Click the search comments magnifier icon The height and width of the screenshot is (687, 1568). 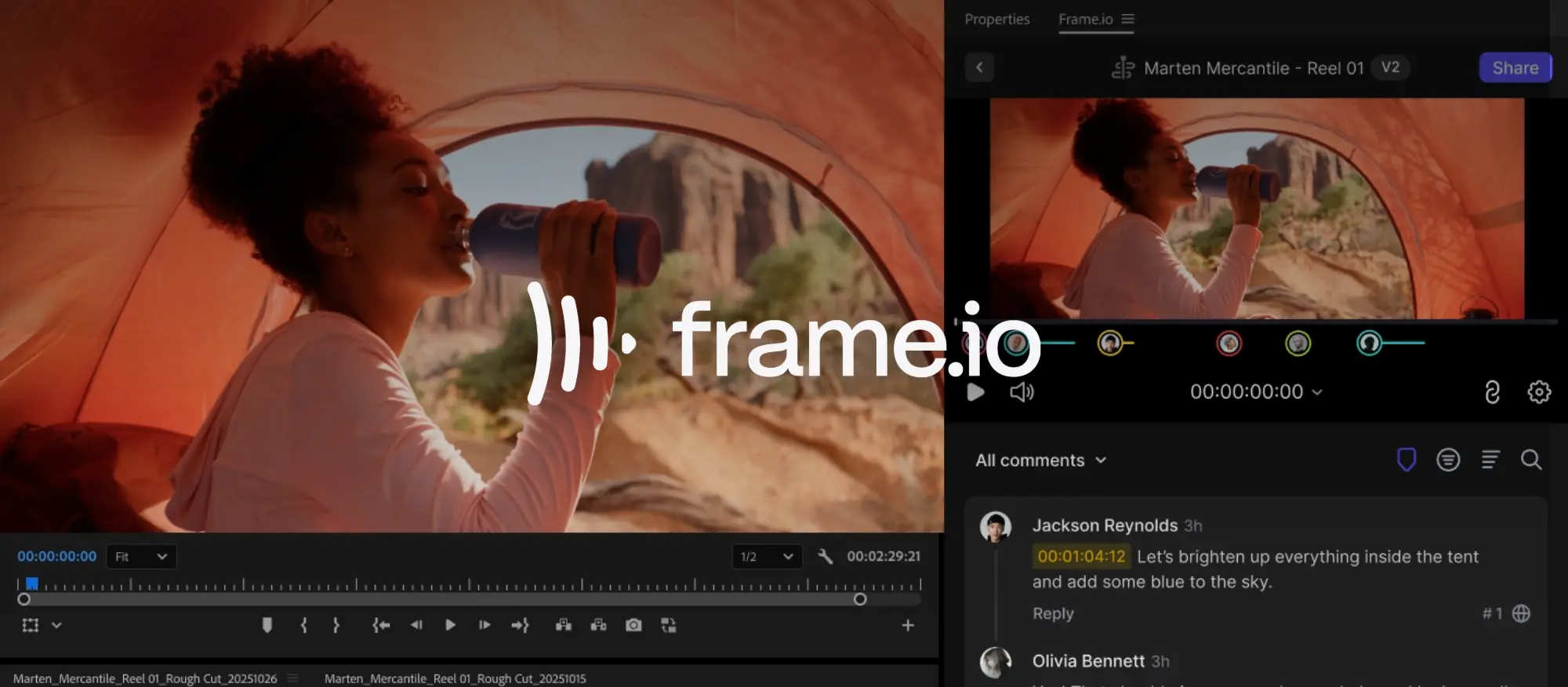pyautogui.click(x=1530, y=460)
